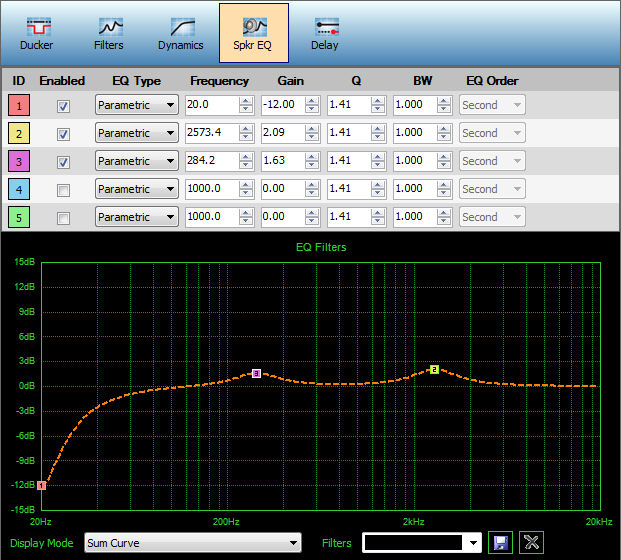Click the -12.00 gain field

click(283, 105)
